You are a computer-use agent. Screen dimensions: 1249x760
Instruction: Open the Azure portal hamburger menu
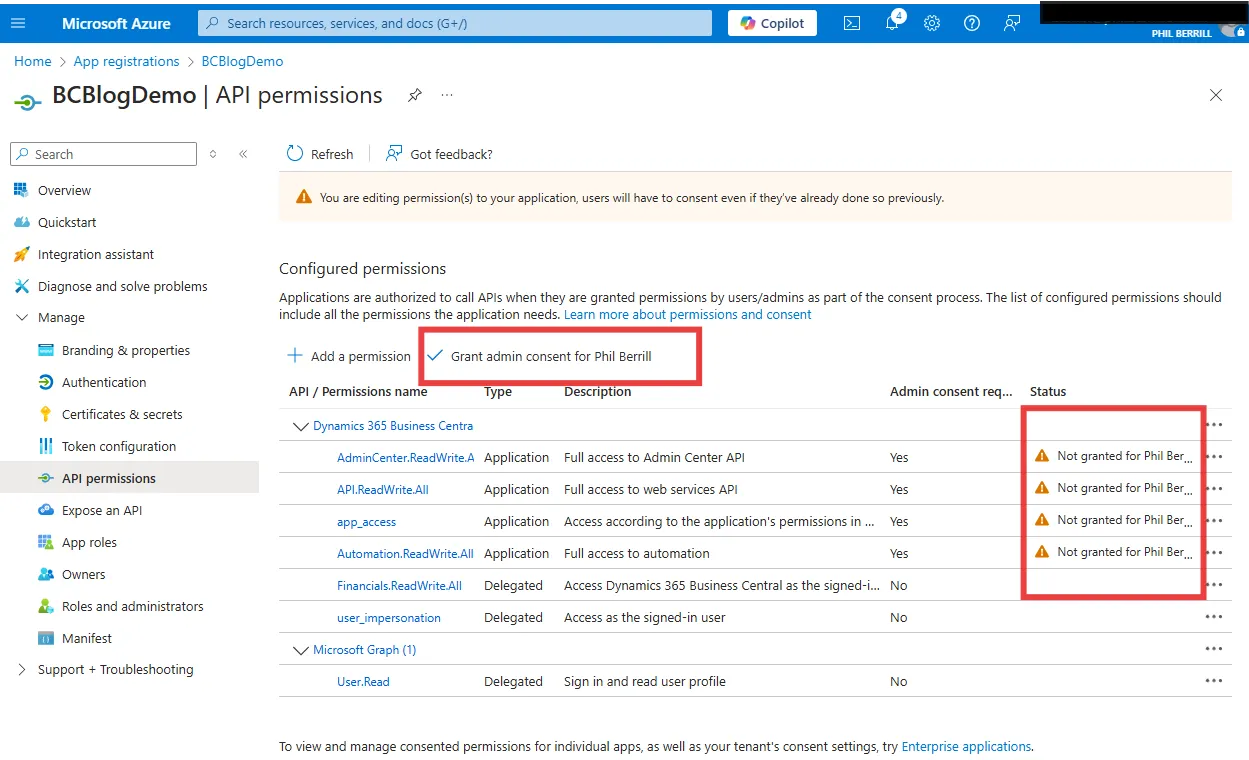19,23
